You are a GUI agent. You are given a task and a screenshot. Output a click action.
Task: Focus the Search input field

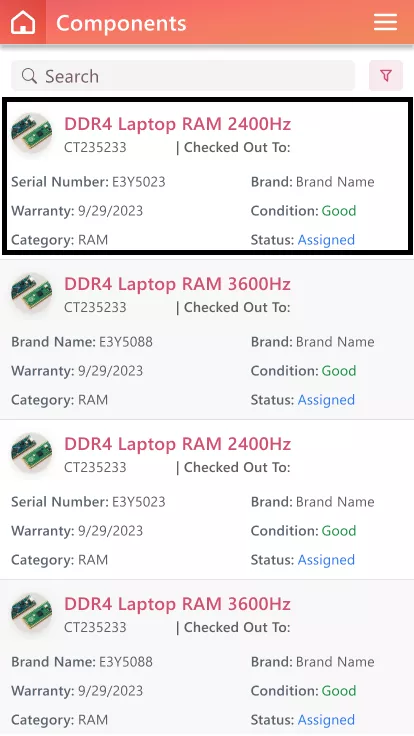(183, 76)
